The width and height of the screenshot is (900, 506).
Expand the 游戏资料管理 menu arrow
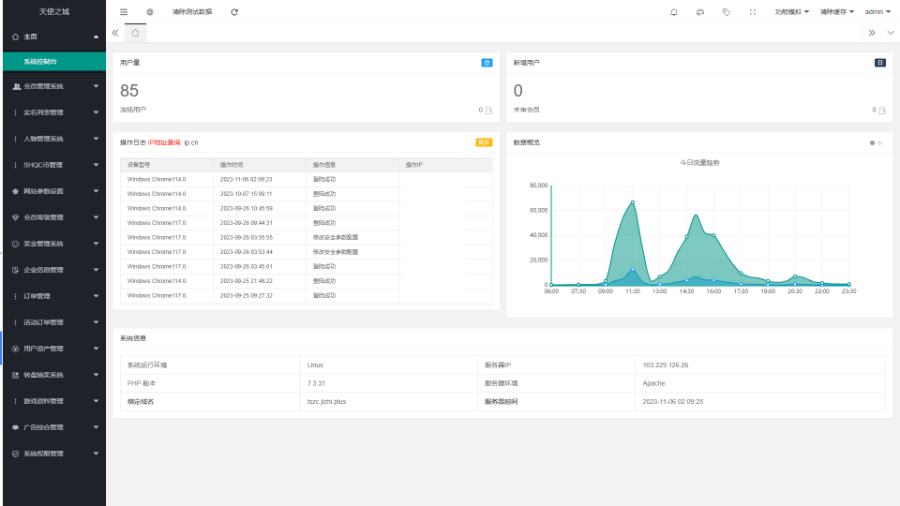[96, 401]
